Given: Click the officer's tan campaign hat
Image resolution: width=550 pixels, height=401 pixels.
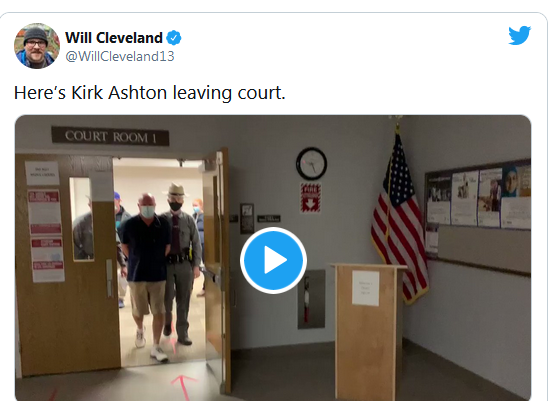Looking at the screenshot, I should [x=175, y=190].
